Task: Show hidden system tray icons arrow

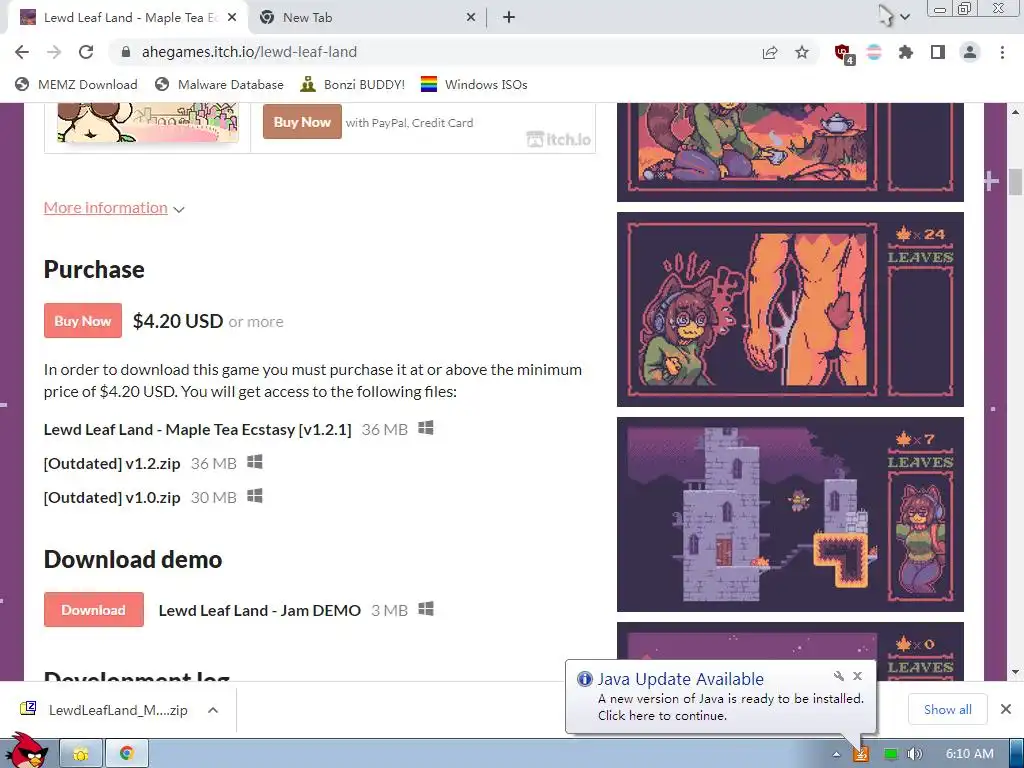Action: point(837,754)
